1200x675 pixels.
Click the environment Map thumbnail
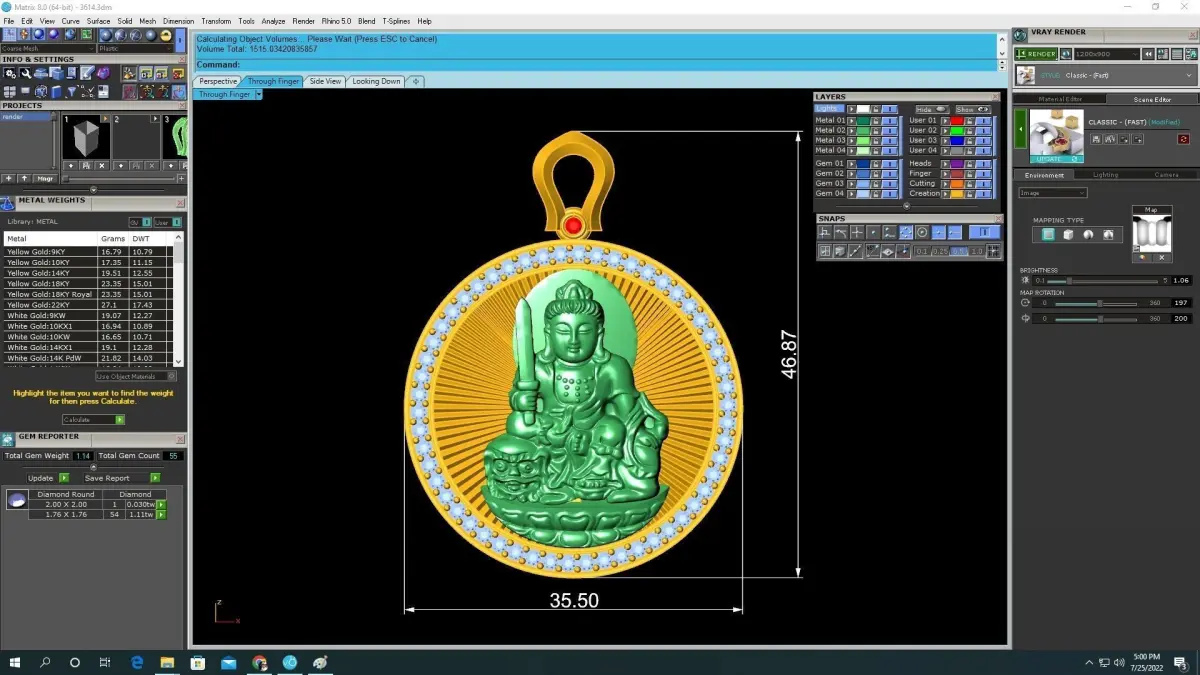1151,235
